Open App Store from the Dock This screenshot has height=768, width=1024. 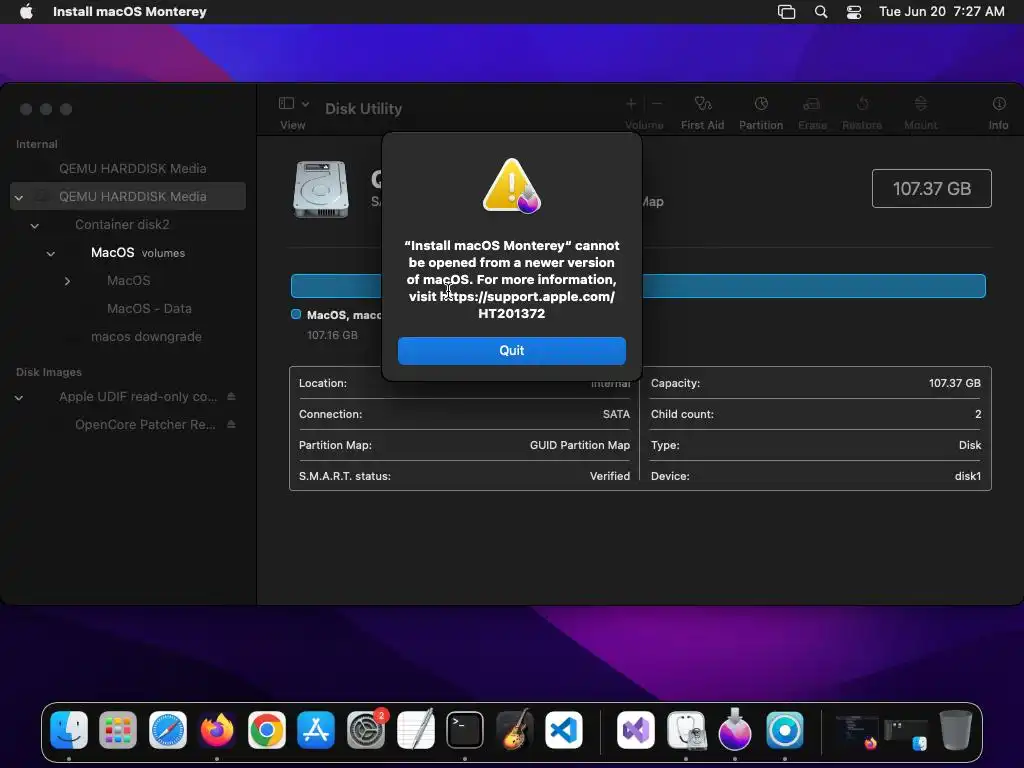316,730
